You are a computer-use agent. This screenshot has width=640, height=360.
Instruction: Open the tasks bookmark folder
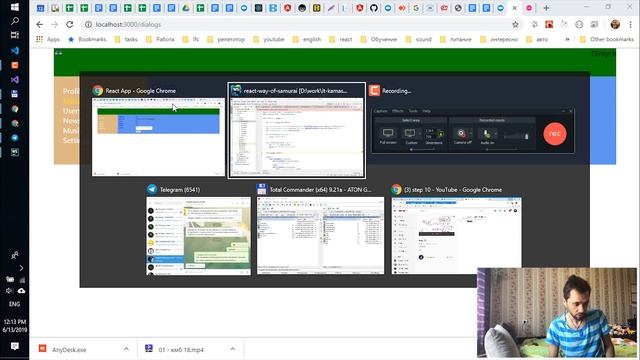pos(126,39)
